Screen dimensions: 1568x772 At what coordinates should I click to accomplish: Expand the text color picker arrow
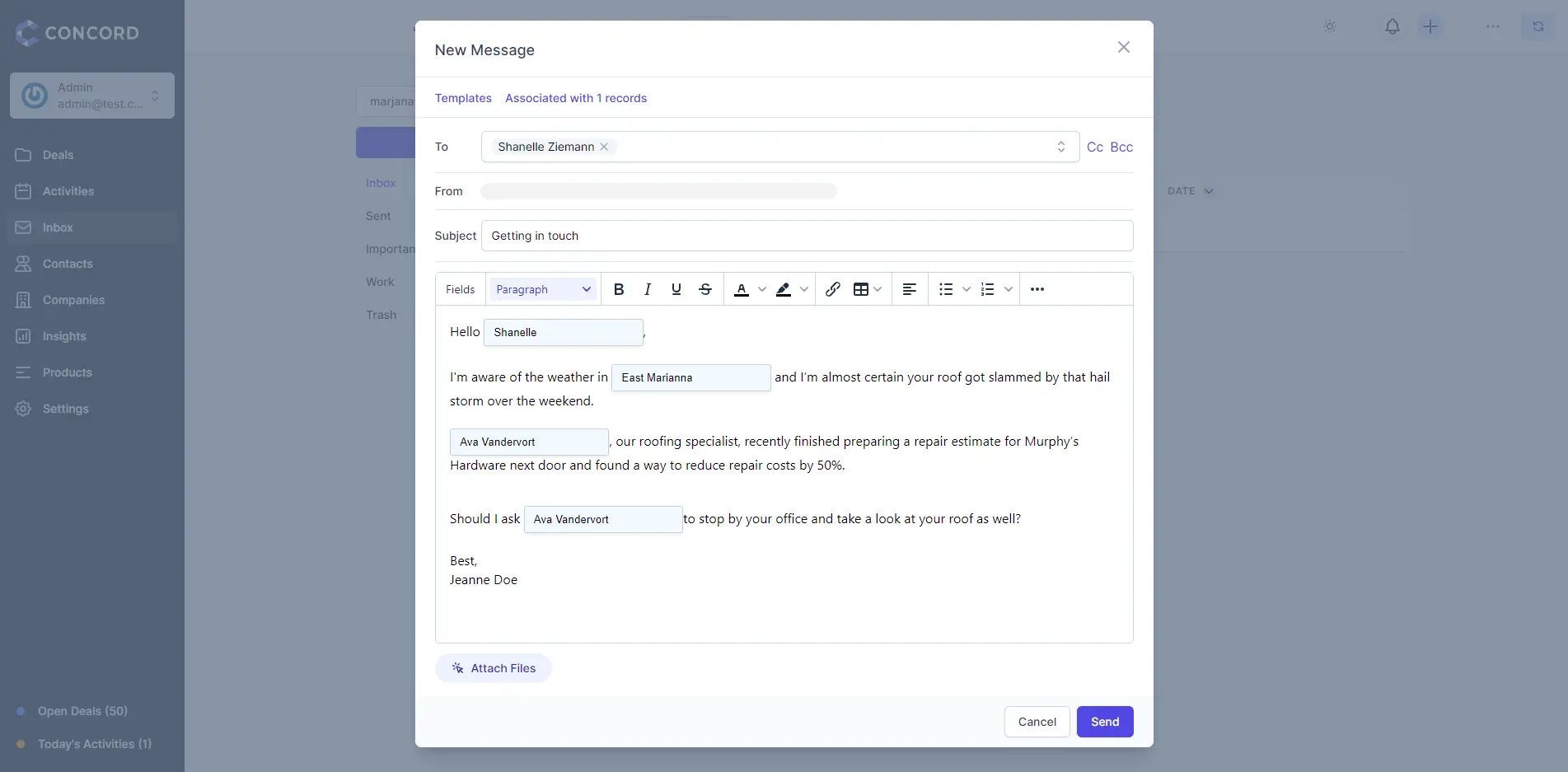click(x=762, y=289)
